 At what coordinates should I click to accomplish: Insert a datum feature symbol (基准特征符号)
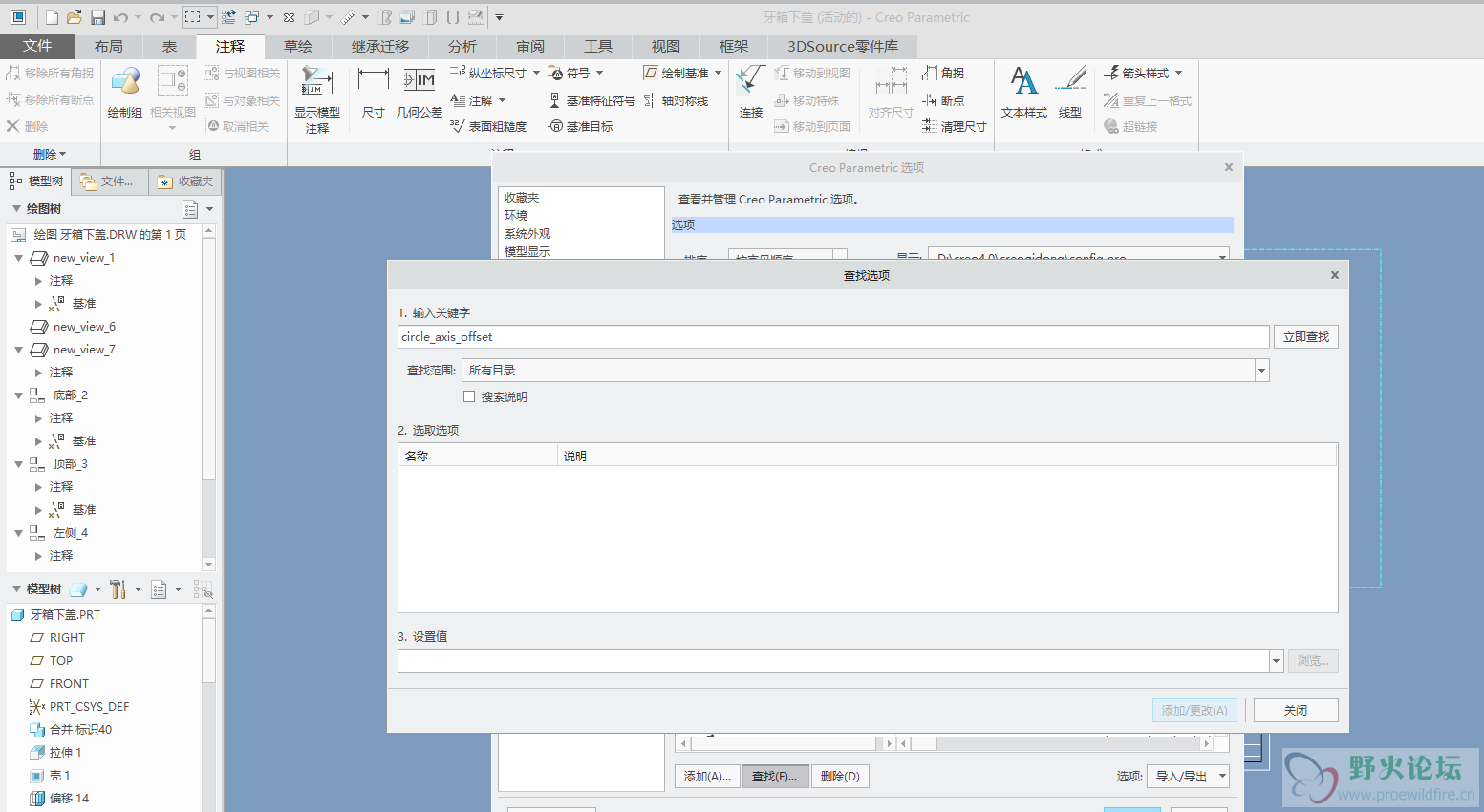pyautogui.click(x=592, y=100)
